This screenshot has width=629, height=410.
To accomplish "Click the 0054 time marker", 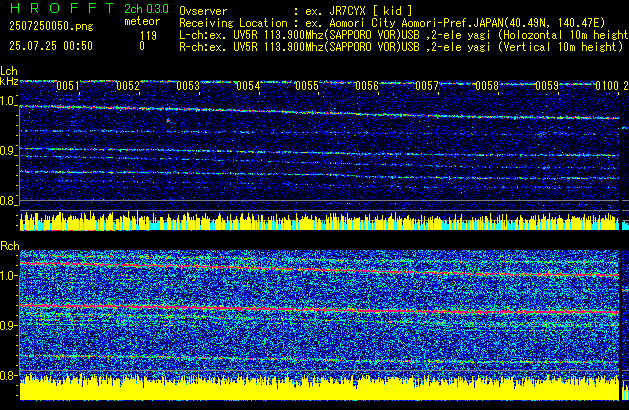I will point(248,86).
